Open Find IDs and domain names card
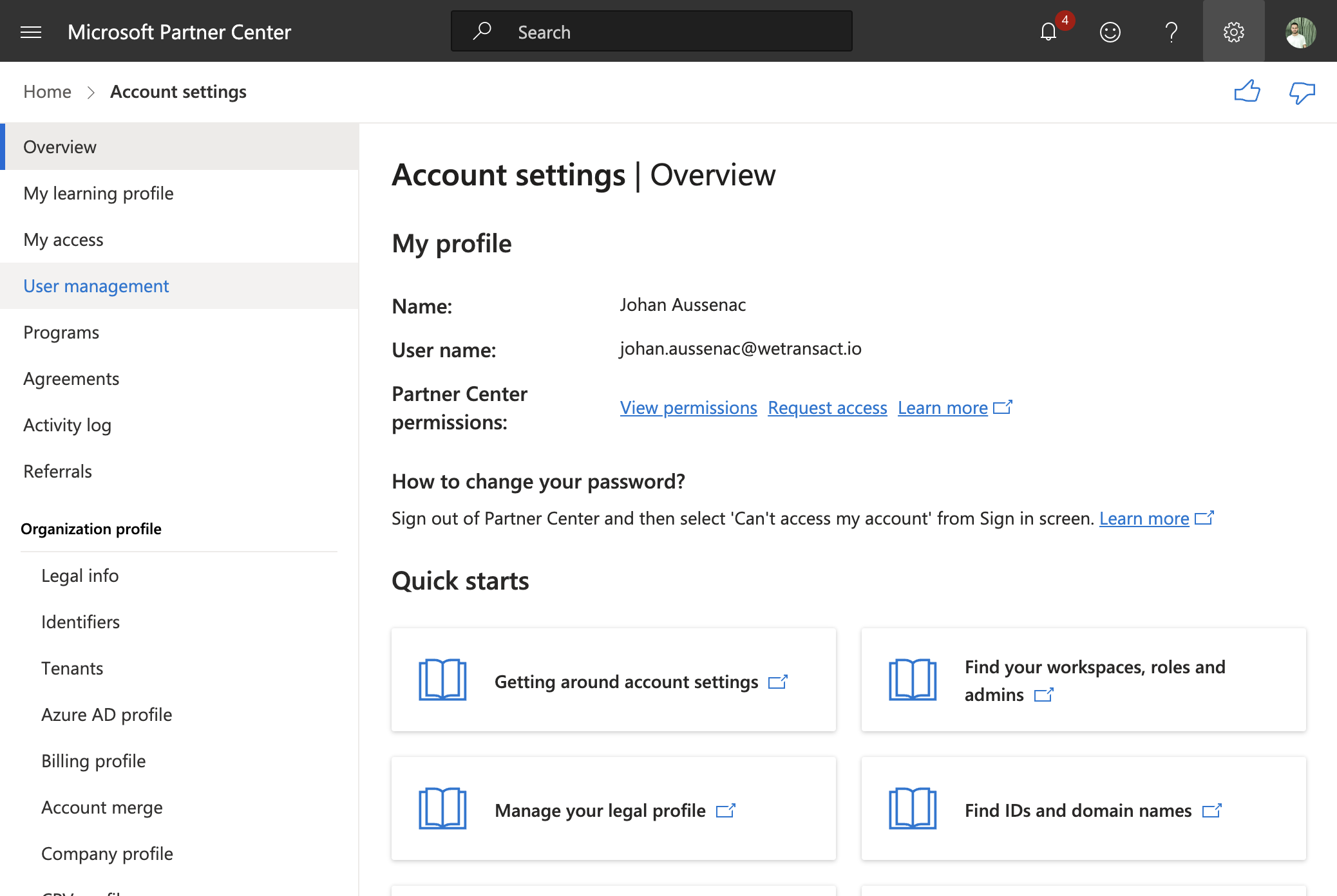Screen dimensions: 1337x896 click(x=1083, y=808)
